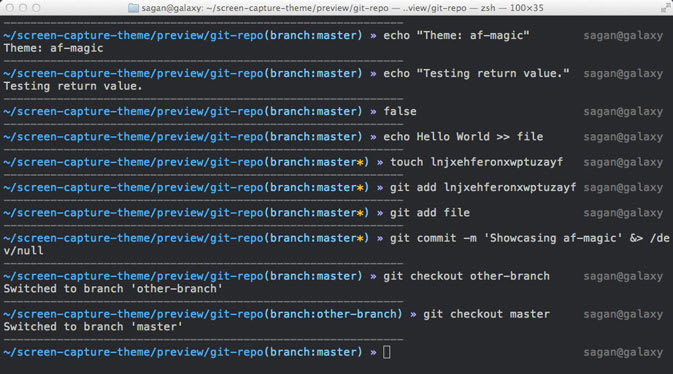Click the blue path on the last empty prompt
This screenshot has width=673, height=374.
133,353
